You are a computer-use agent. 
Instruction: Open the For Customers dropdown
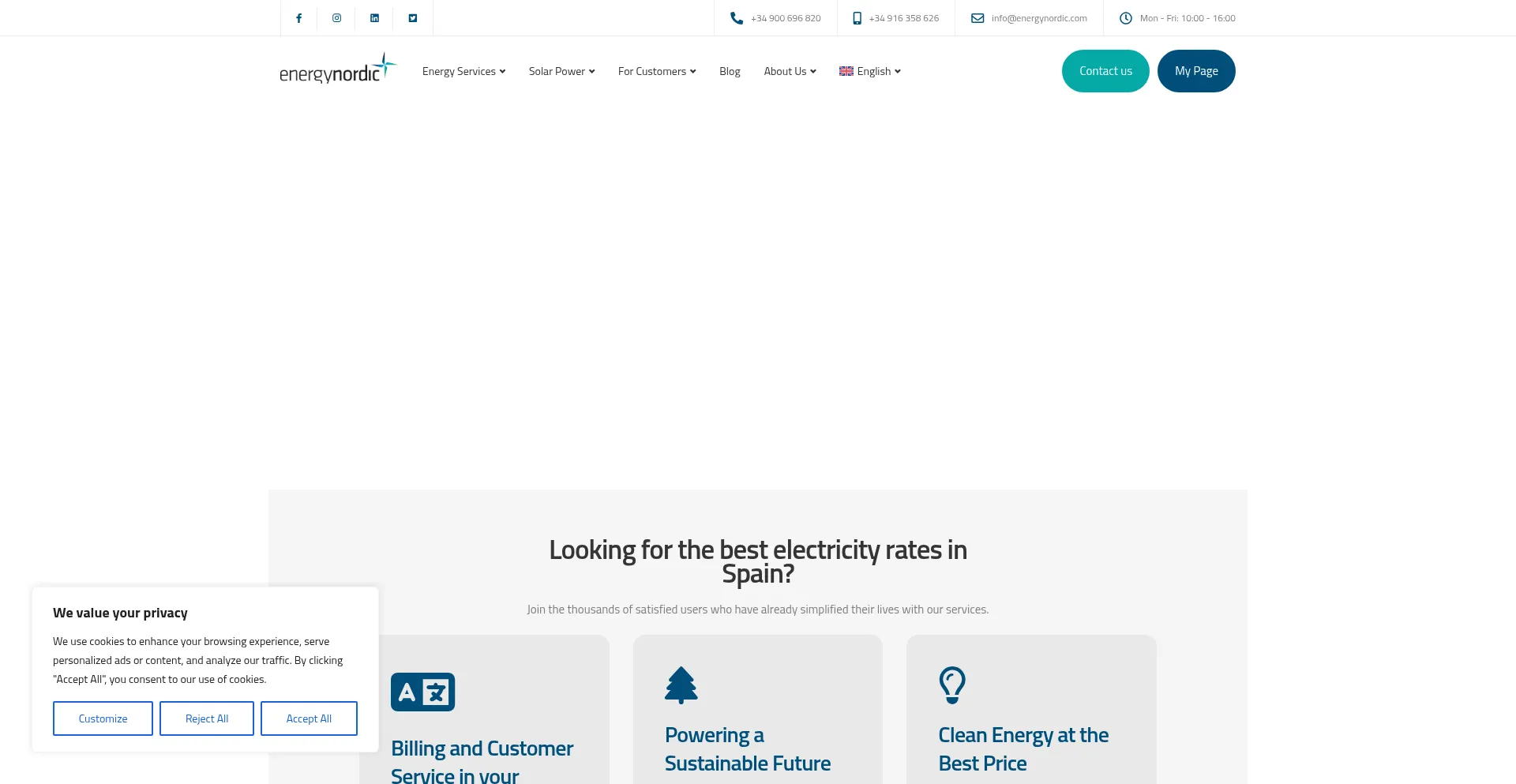point(657,71)
